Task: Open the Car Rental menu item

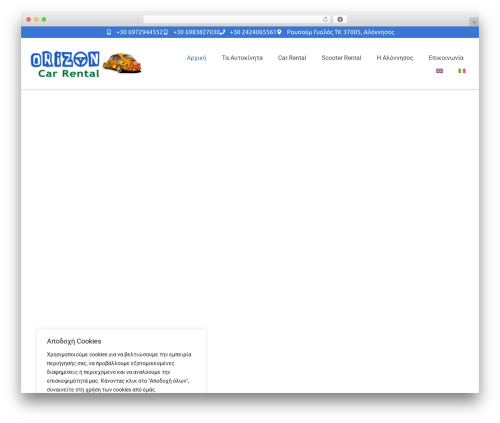Action: (x=292, y=58)
